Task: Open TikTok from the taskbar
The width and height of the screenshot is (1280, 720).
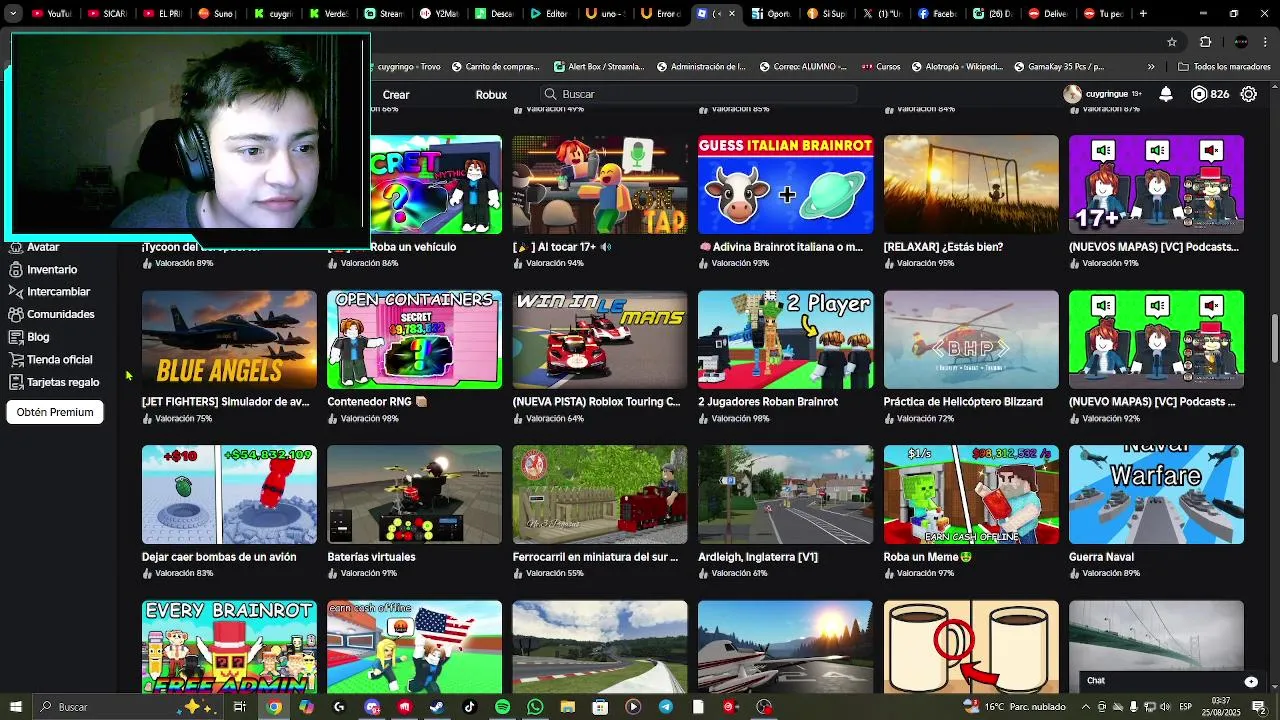Action: (470, 707)
